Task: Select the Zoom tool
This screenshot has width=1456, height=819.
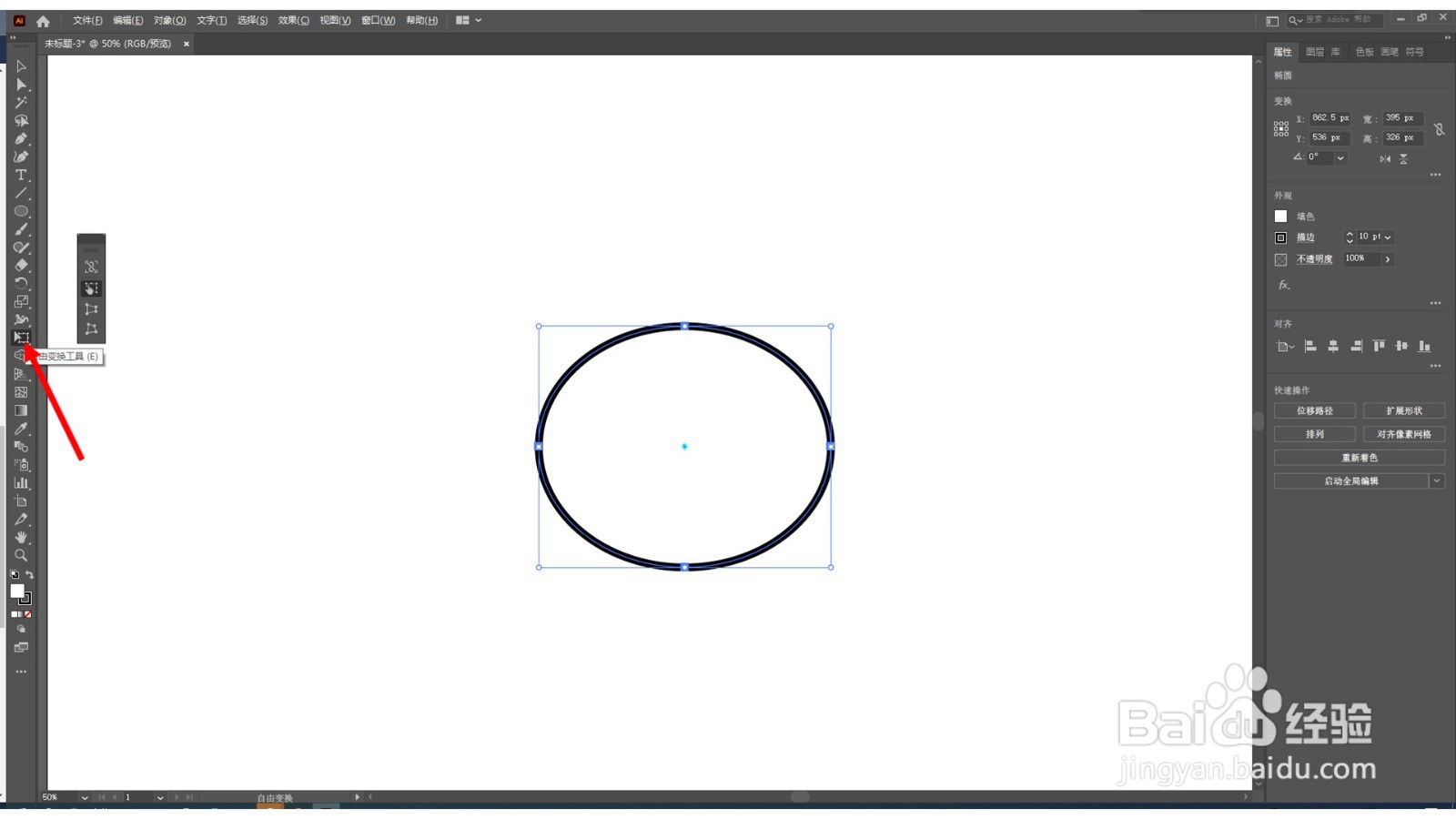Action: tap(21, 555)
